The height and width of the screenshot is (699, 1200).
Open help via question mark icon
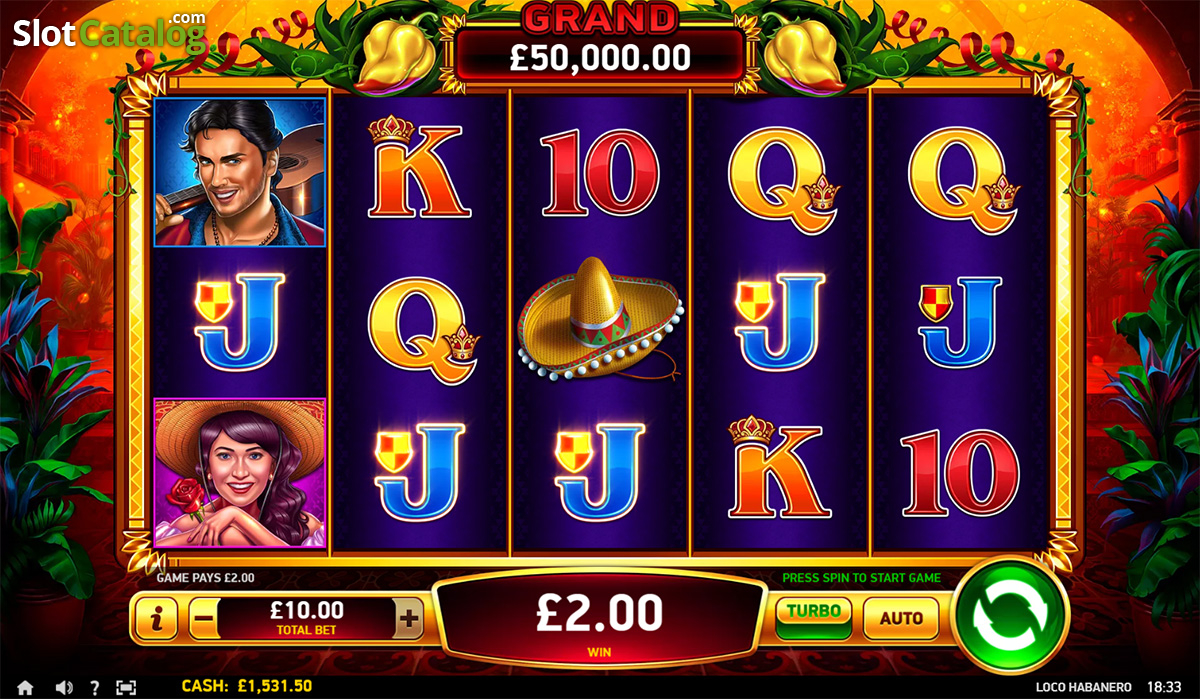click(95, 688)
